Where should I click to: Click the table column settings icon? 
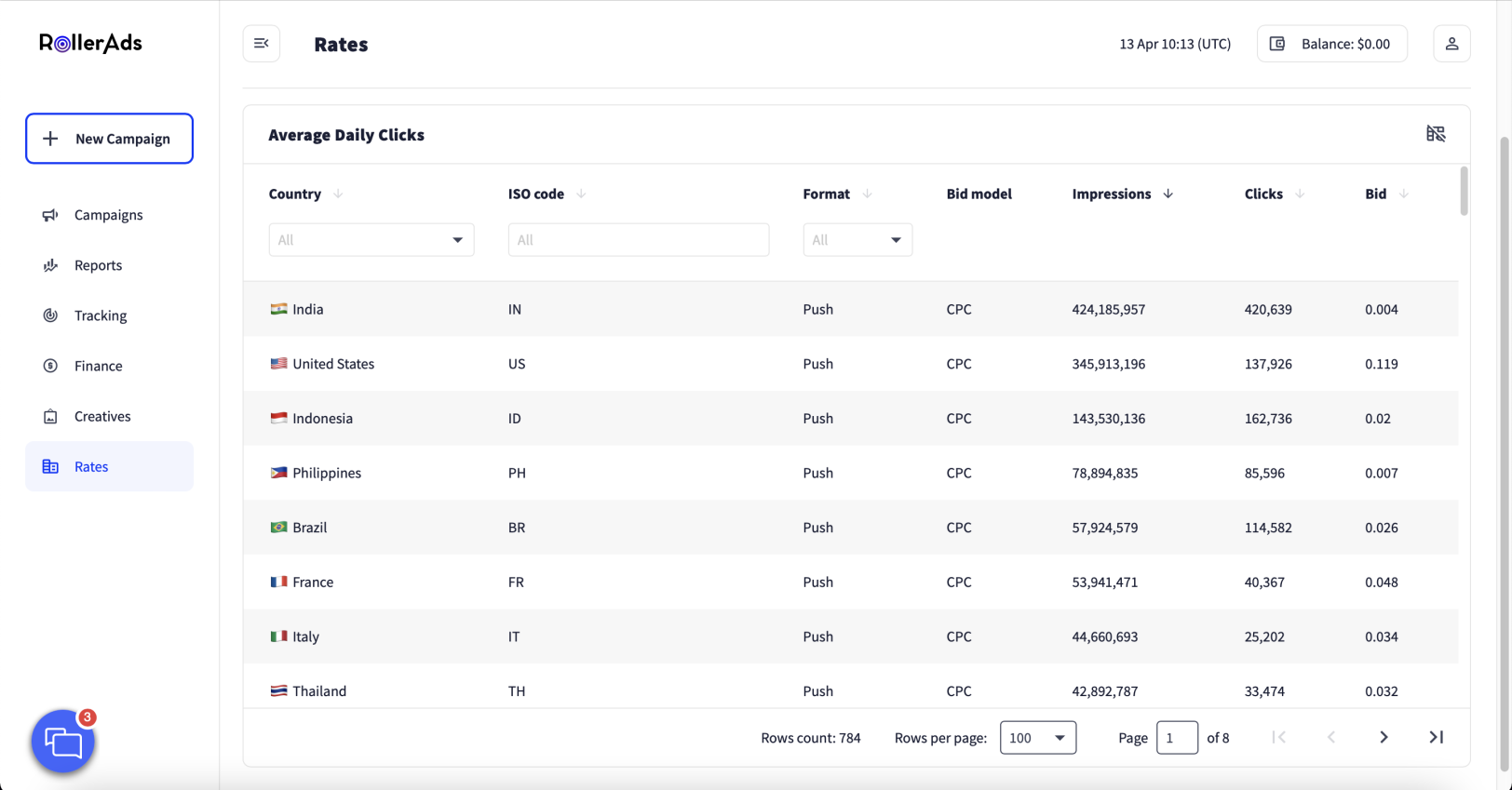tap(1436, 134)
